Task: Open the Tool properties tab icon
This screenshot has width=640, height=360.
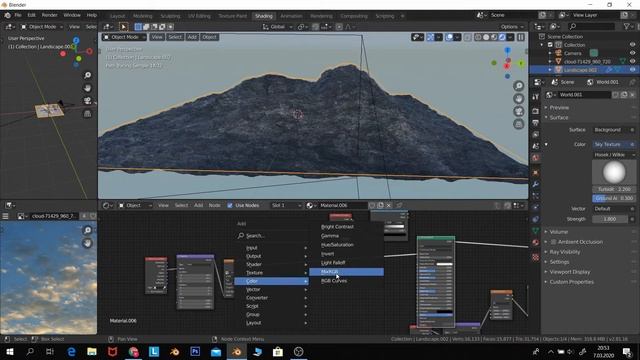Action: pos(536,97)
